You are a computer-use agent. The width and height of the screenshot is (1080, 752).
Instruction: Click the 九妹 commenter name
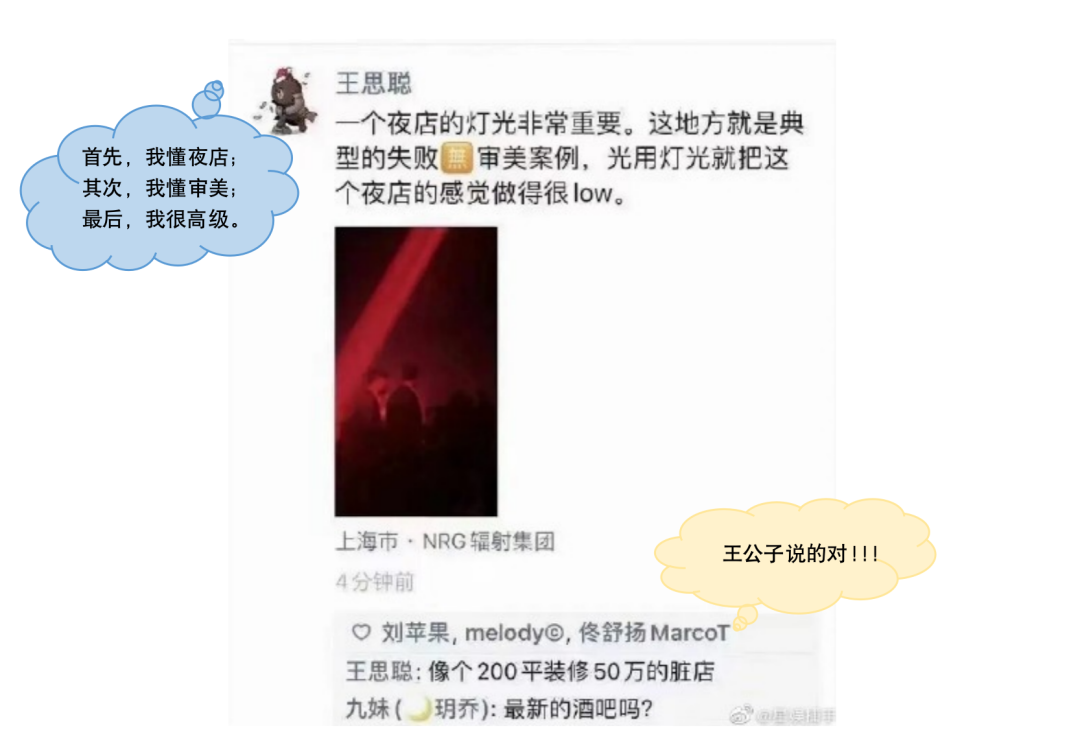click(x=367, y=709)
